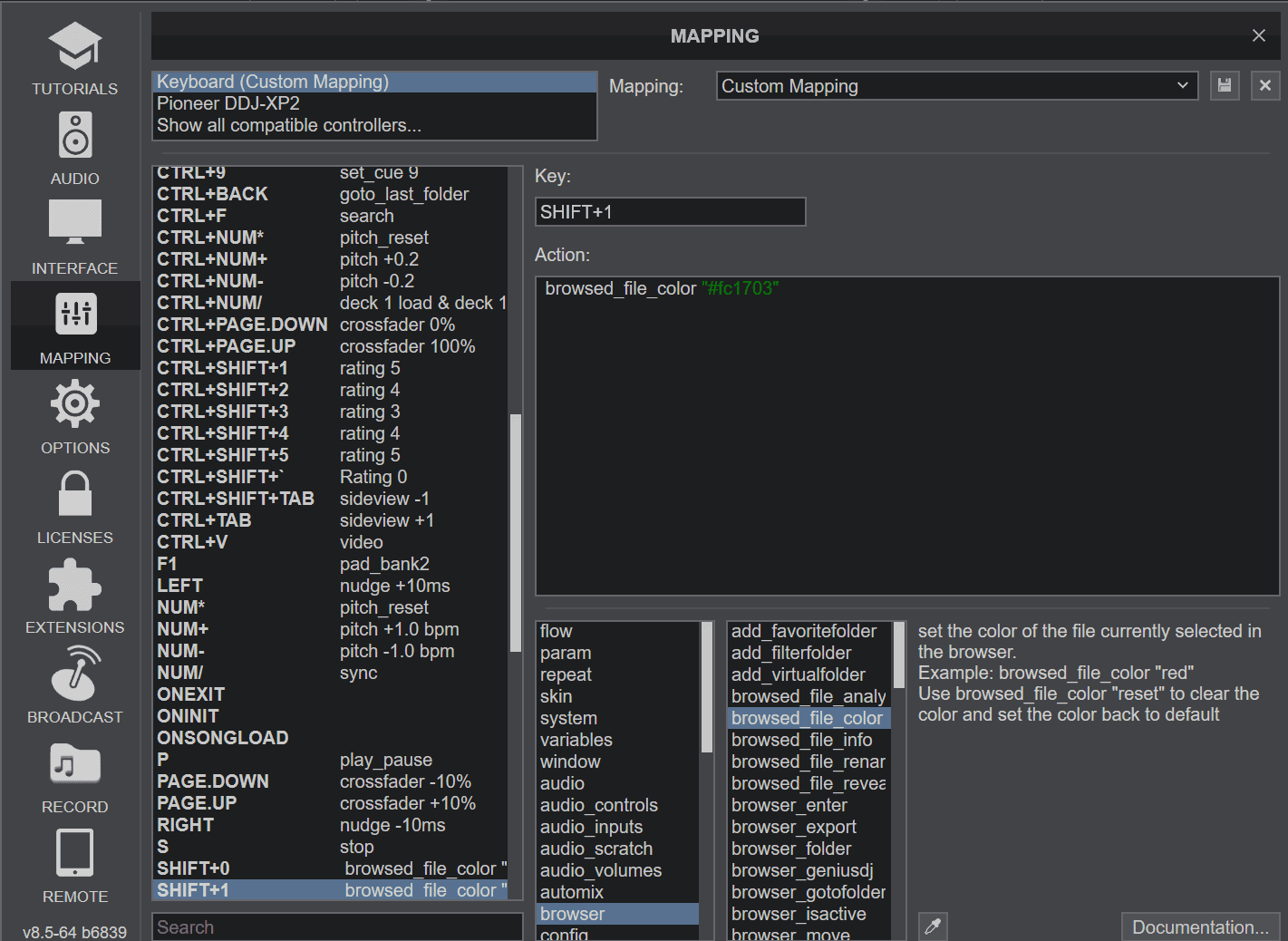Open the Extensions panel

pyautogui.click(x=74, y=597)
